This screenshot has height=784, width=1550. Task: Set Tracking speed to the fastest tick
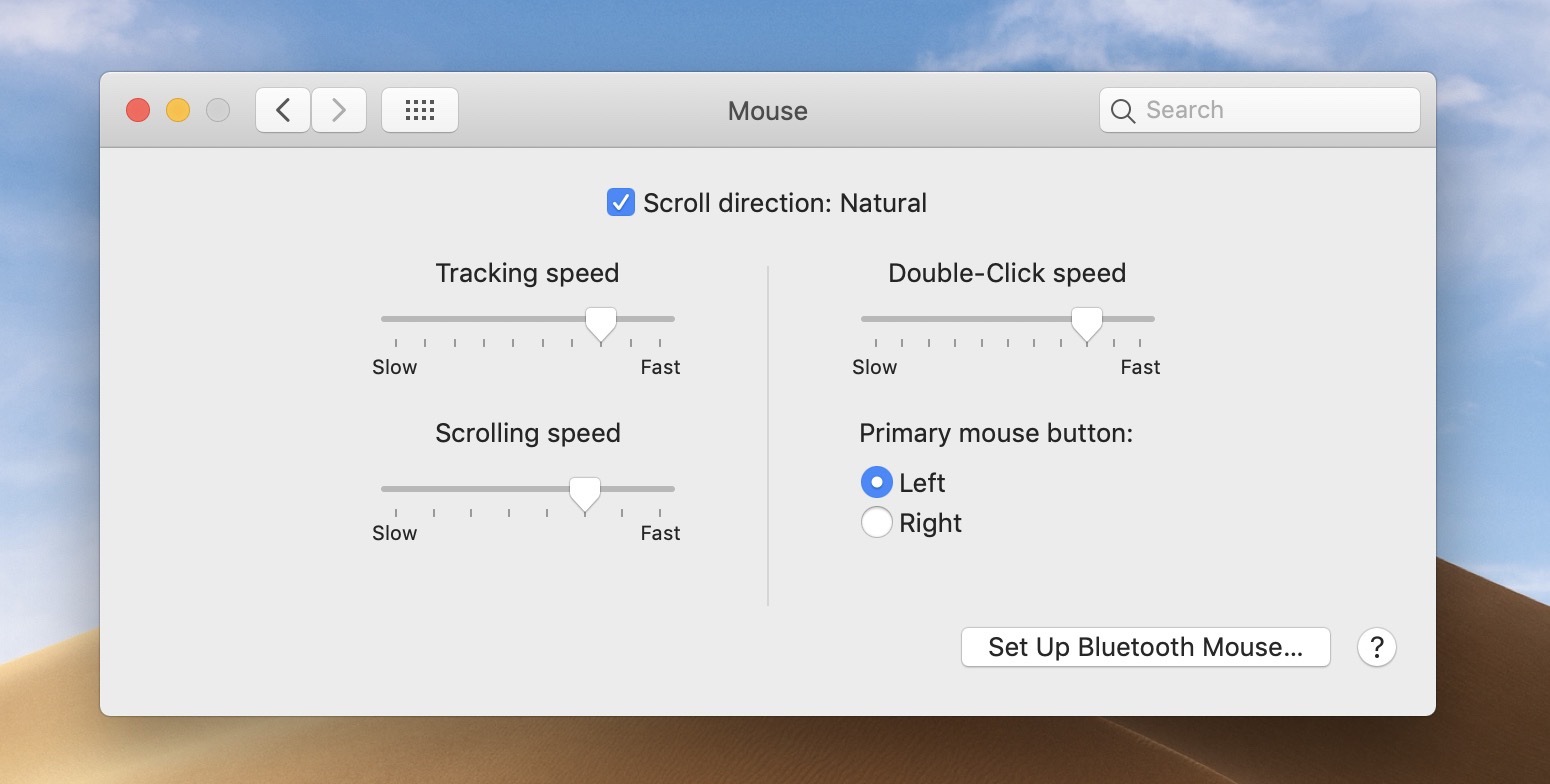coord(660,319)
